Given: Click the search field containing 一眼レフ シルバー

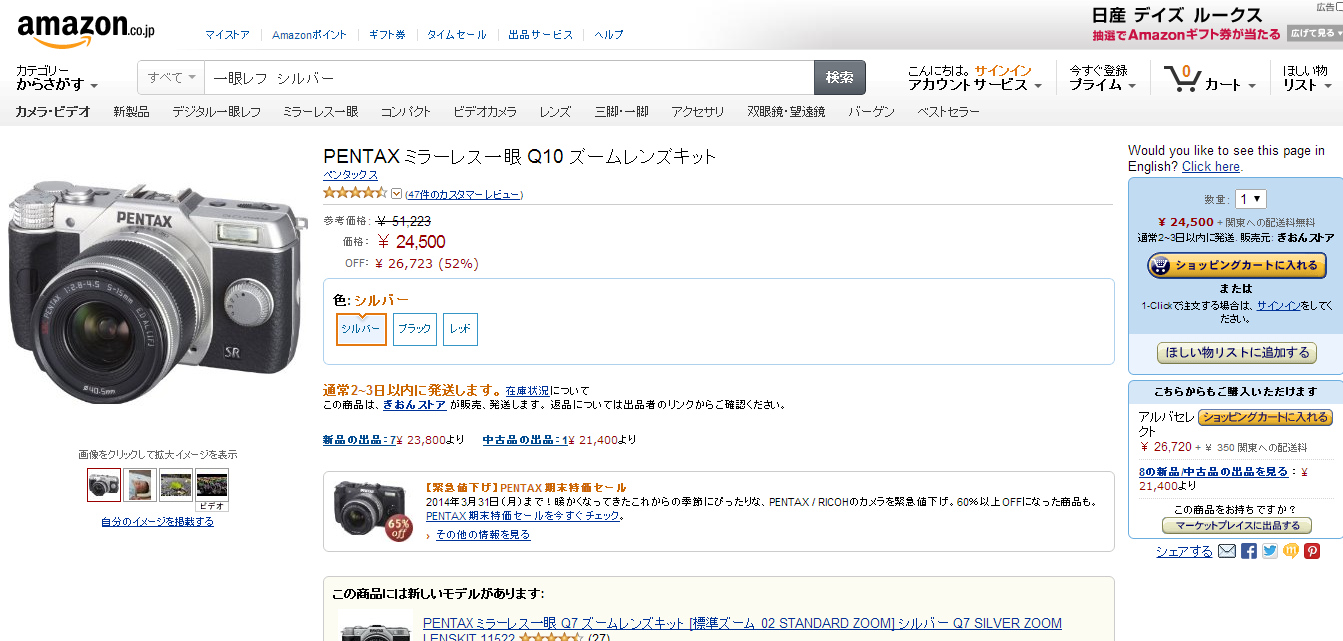Looking at the screenshot, I should point(508,78).
